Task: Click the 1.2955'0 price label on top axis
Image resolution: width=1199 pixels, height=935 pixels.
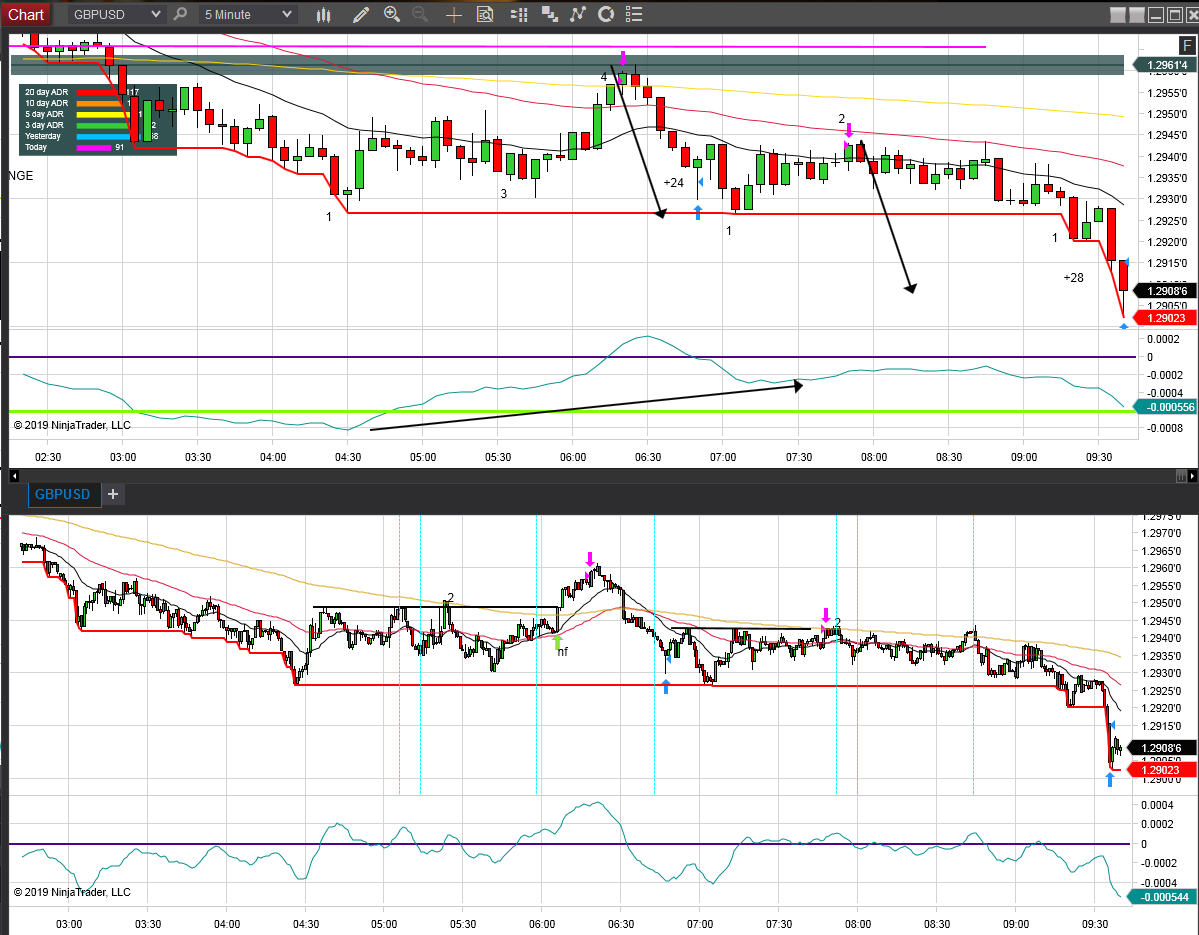Action: click(x=1167, y=93)
